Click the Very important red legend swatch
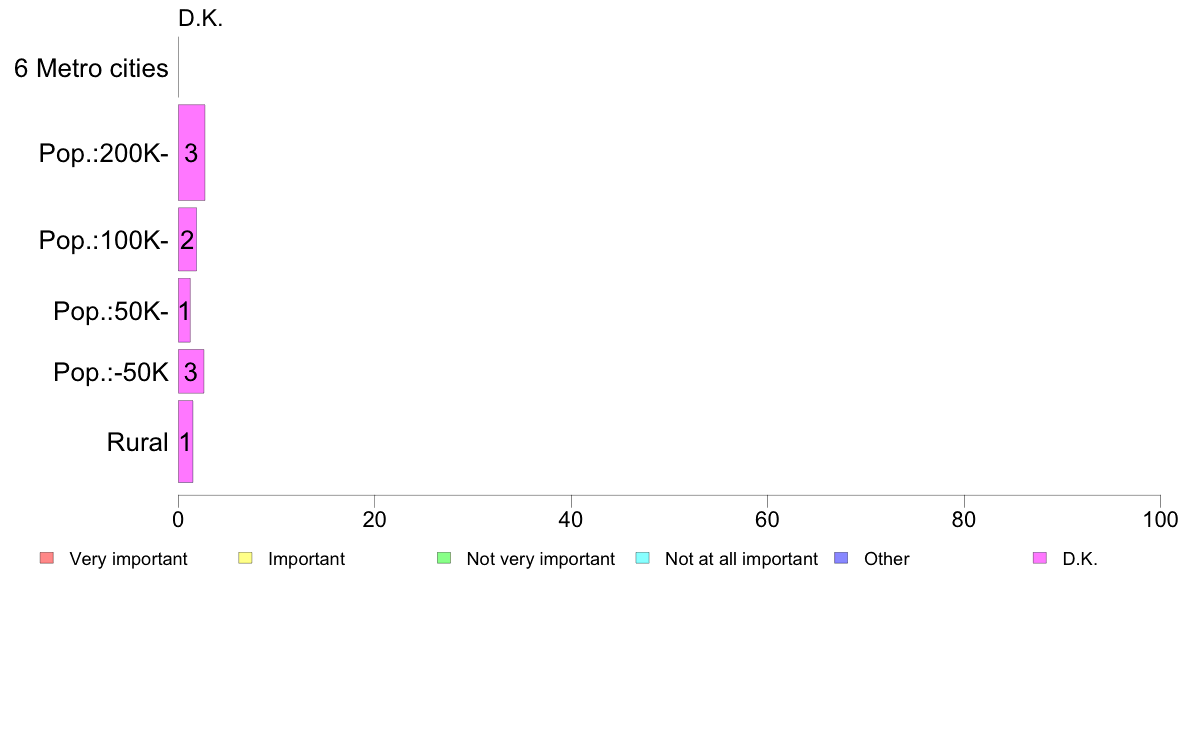The image size is (1188, 736). (x=47, y=559)
